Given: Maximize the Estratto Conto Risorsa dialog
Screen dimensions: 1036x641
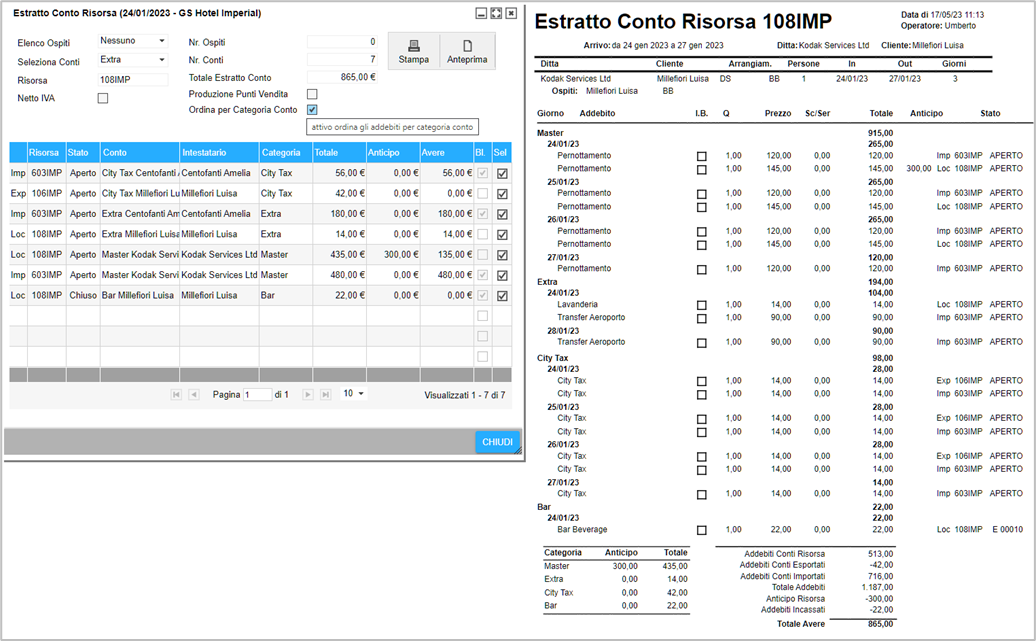Looking at the screenshot, I should coord(496,13).
